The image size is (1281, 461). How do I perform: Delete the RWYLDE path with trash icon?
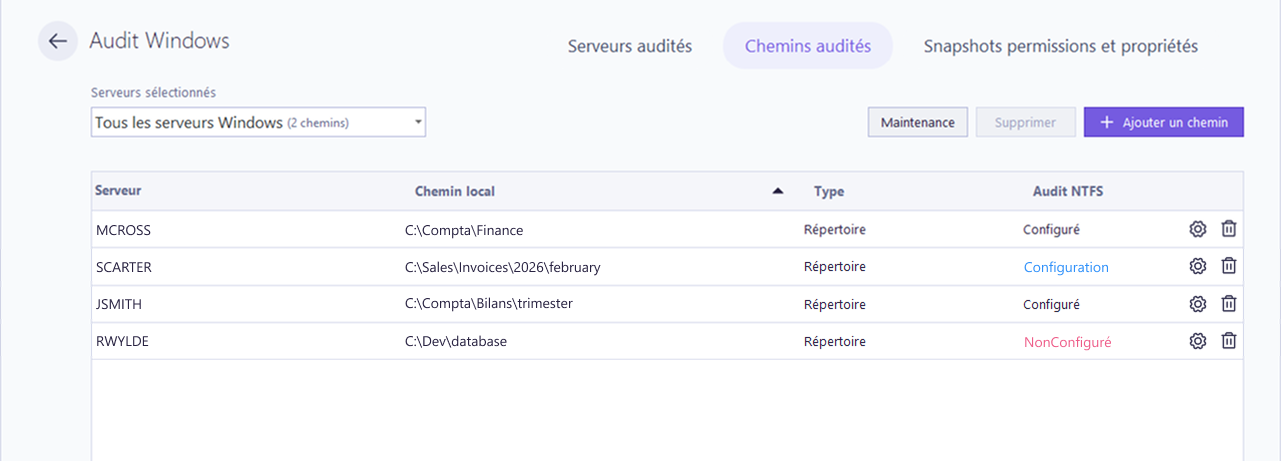[x=1229, y=341]
